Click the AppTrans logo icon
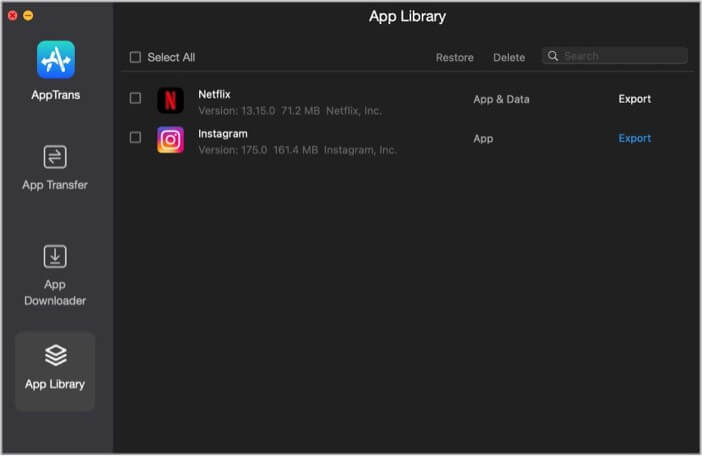 [x=56, y=60]
